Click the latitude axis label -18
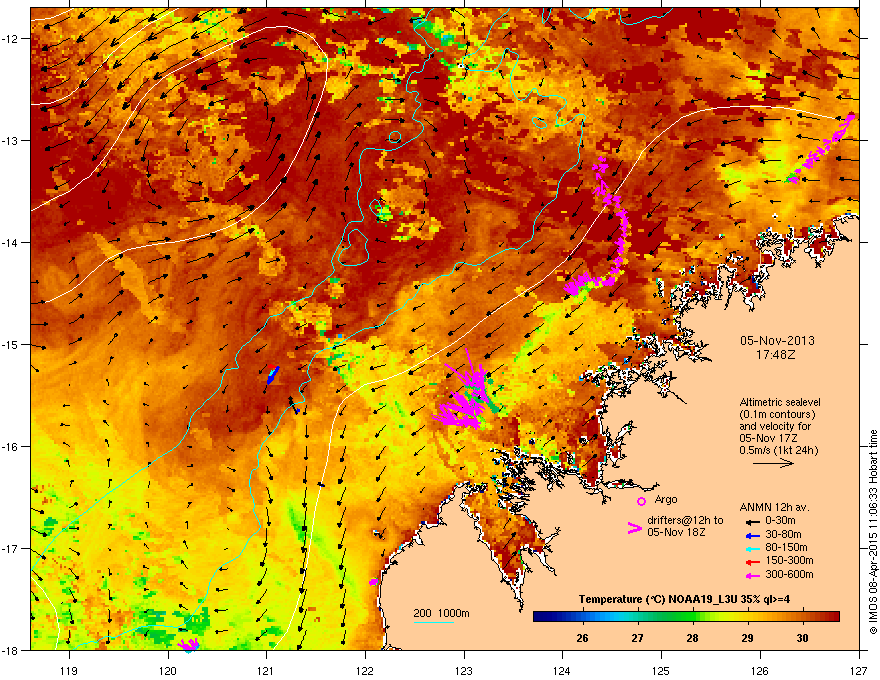This screenshot has width=880, height=680. [10, 650]
